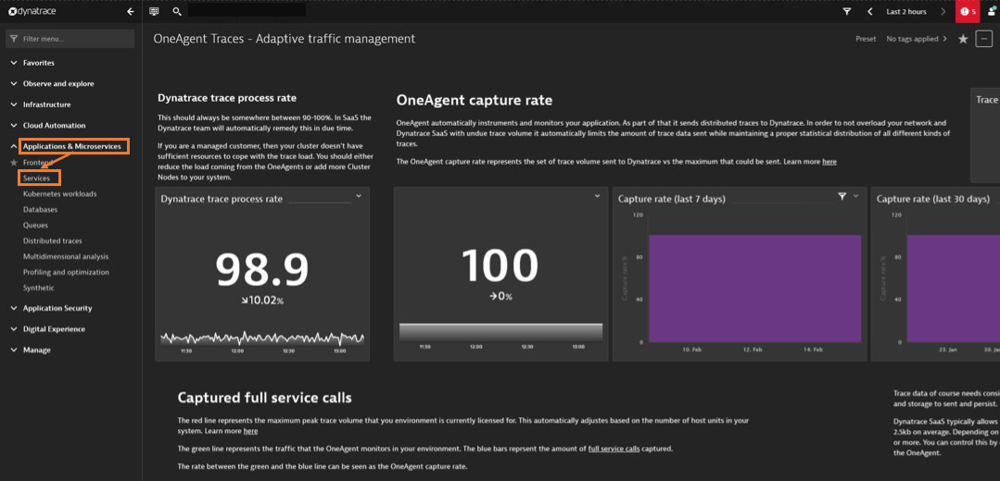
Task: Open Dynatrace trace process rate tile menu
Action: tap(359, 196)
